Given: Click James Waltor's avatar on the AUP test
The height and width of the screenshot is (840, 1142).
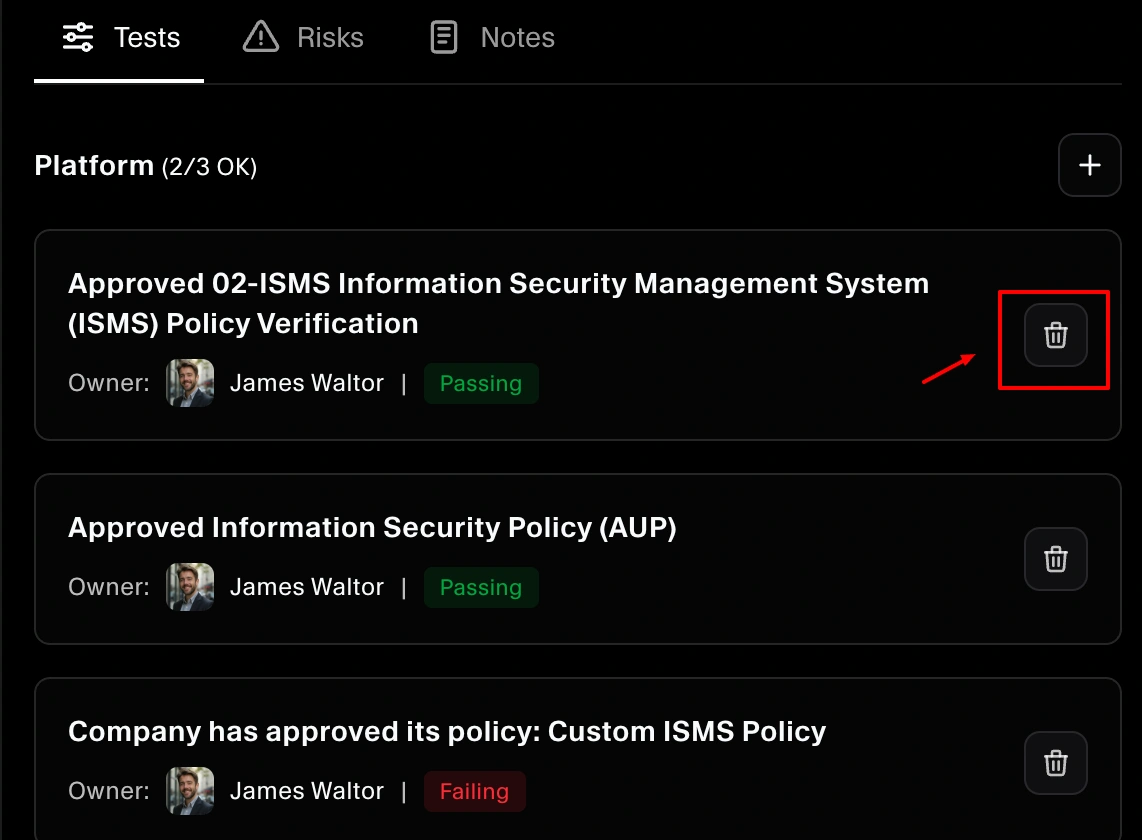Looking at the screenshot, I should (x=189, y=587).
